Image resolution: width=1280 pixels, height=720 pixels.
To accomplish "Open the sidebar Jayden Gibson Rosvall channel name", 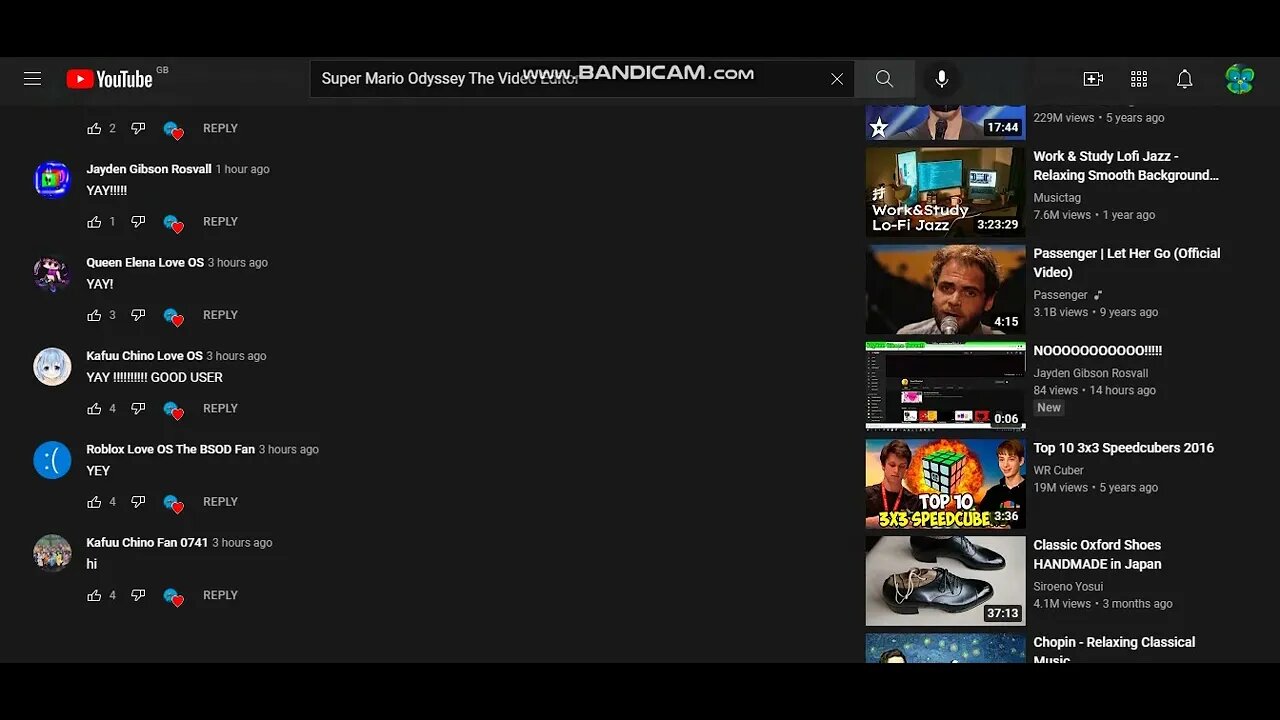I will (1091, 373).
